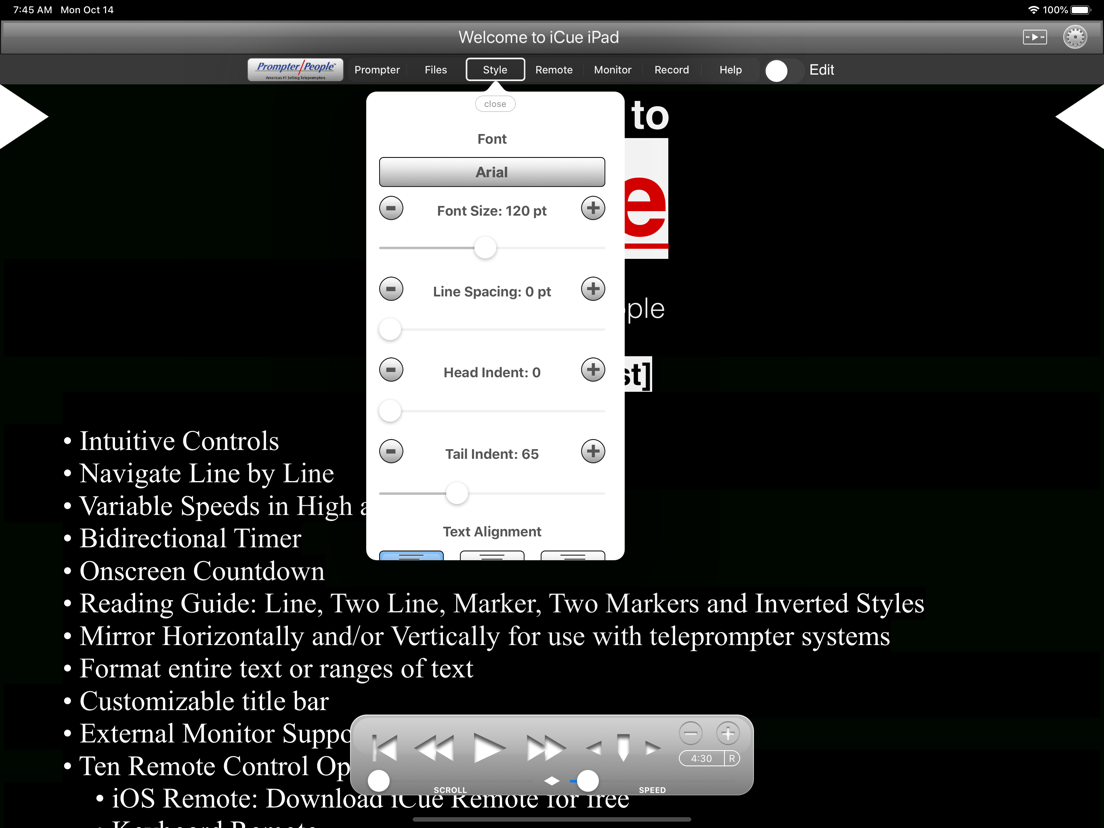The width and height of the screenshot is (1104, 828).
Task: Decrease Tail Indent with minus icon
Action: tap(391, 451)
